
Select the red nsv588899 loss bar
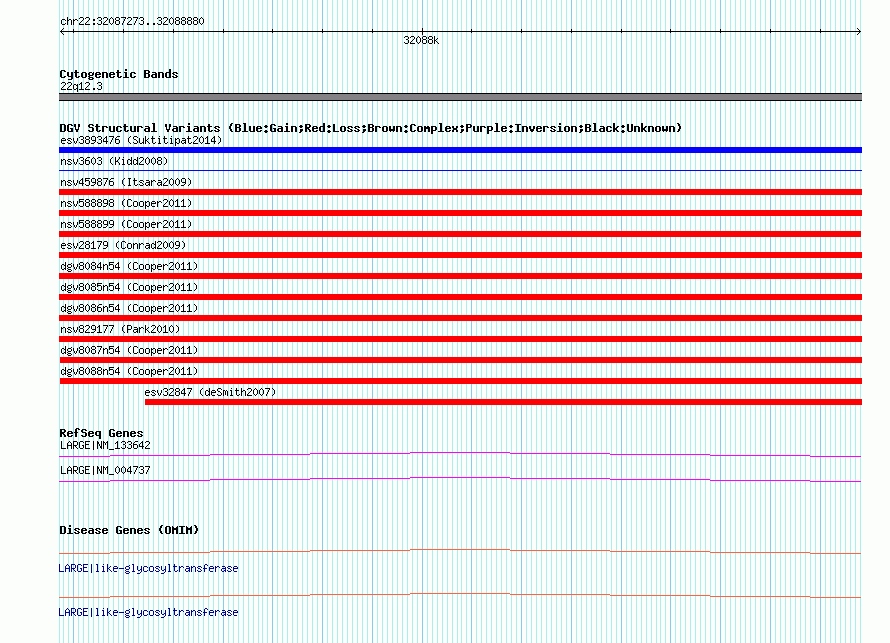pos(460,234)
